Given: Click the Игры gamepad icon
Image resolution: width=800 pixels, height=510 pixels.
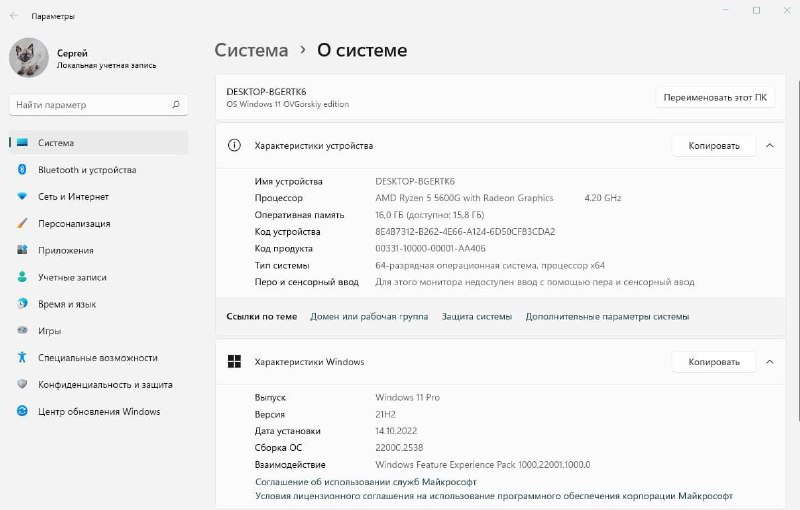Looking at the screenshot, I should (x=22, y=330).
